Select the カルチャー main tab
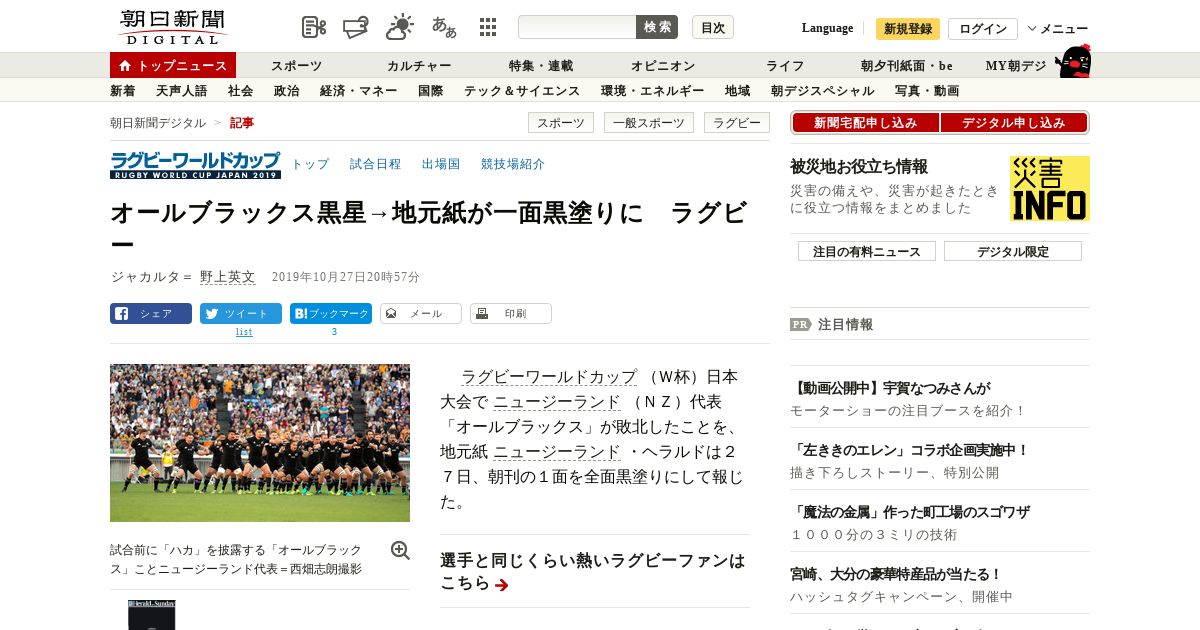Image resolution: width=1200 pixels, height=630 pixels. click(419, 66)
